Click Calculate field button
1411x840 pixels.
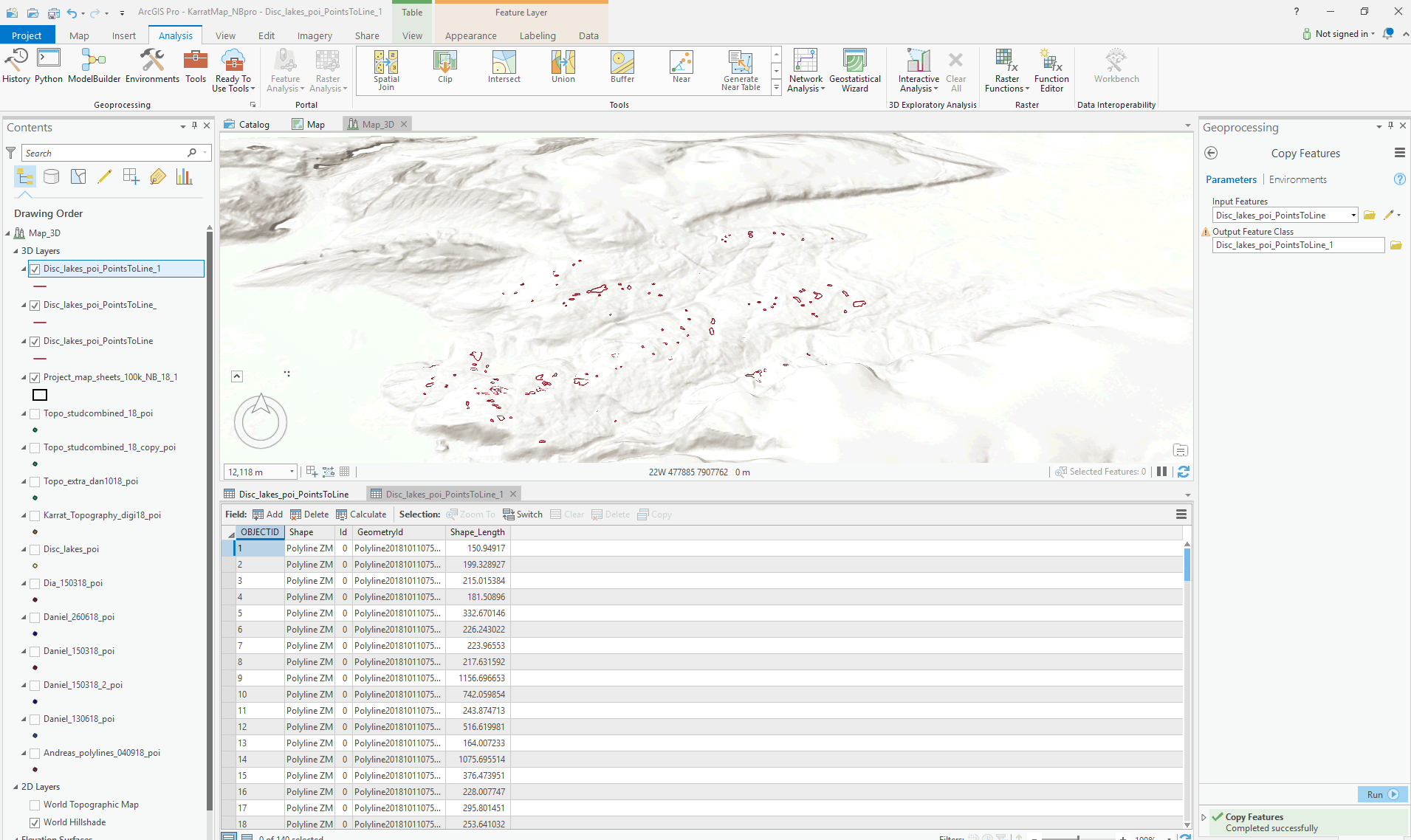click(361, 514)
